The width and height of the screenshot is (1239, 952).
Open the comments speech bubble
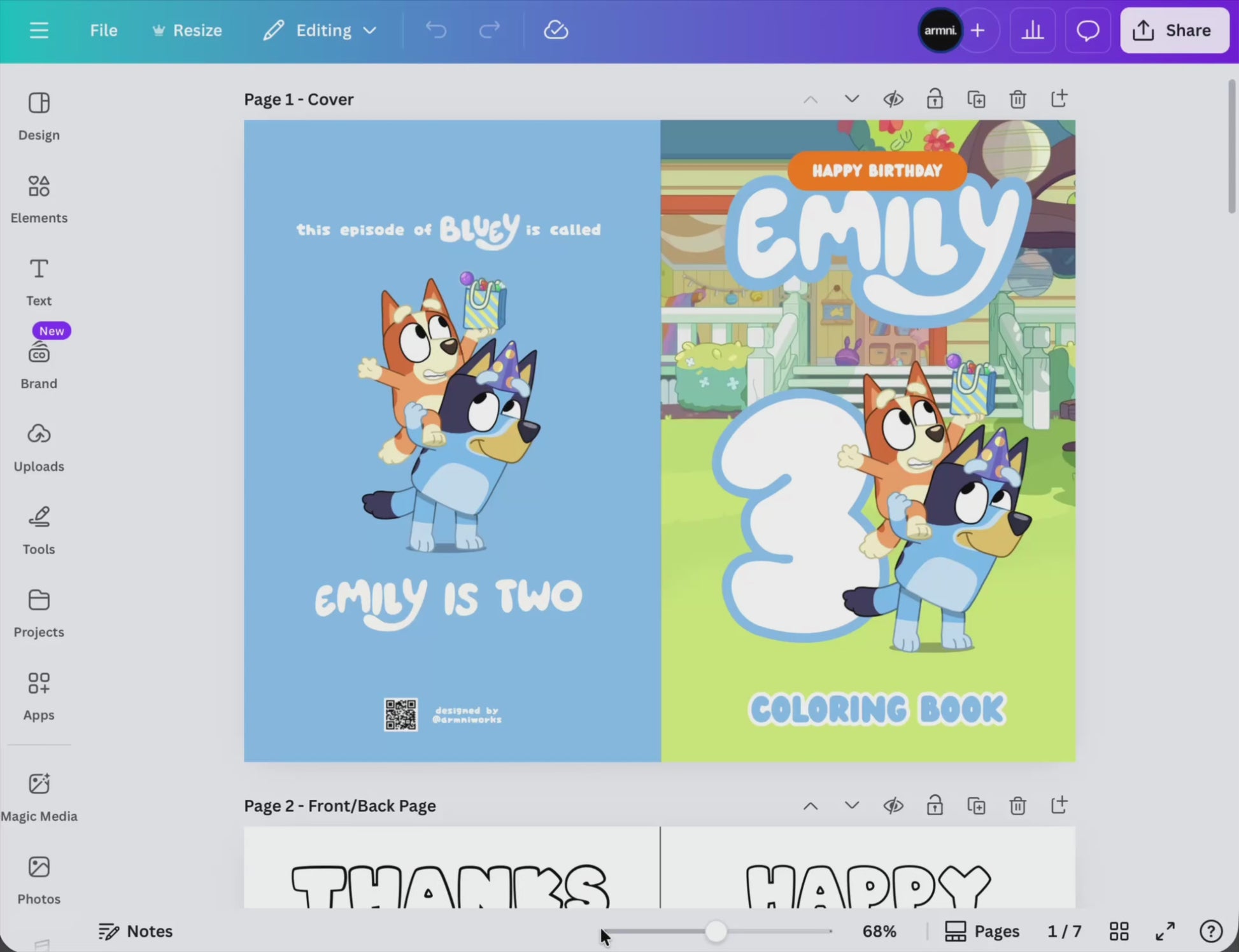(x=1087, y=31)
